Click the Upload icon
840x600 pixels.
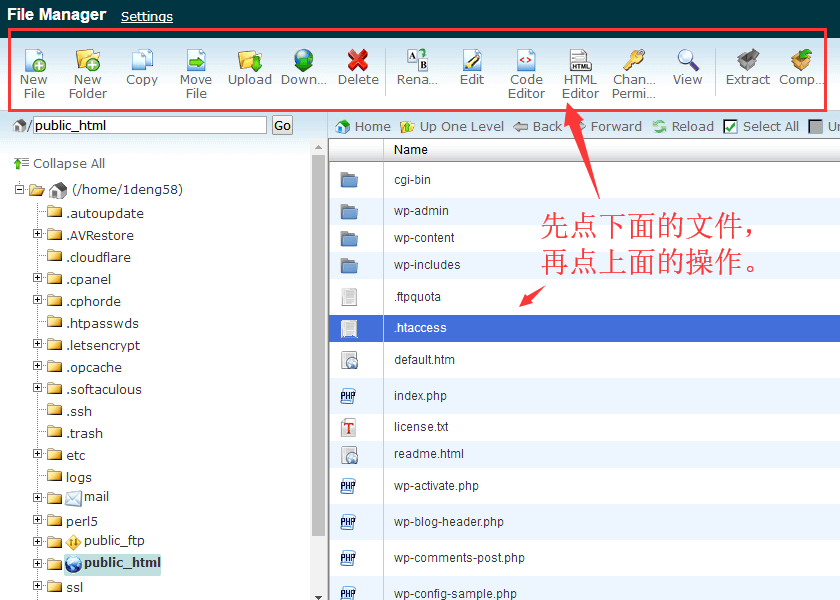pyautogui.click(x=250, y=62)
